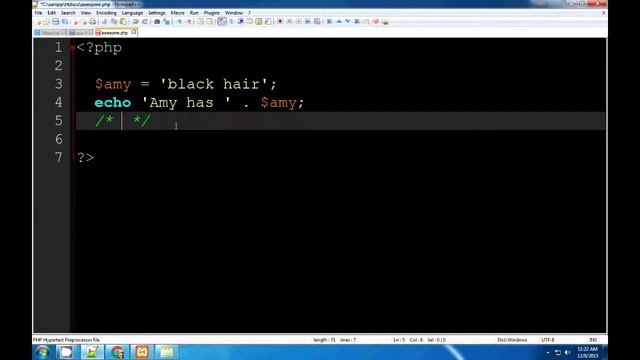Toggle synchronize vertical scrolling icon
Screen dimensions: 640x360
coord(200,21)
